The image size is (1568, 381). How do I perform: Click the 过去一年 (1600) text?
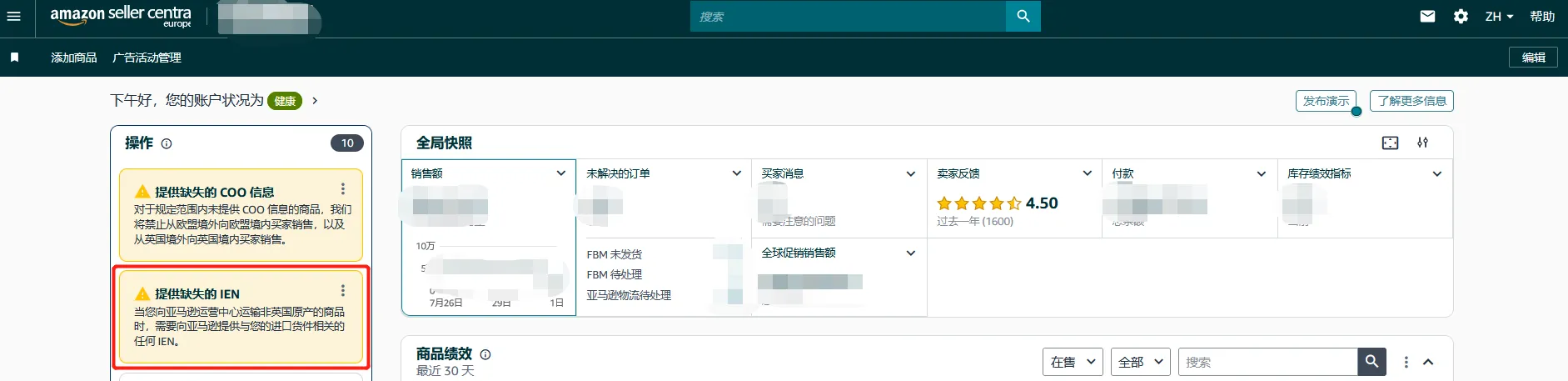click(x=975, y=221)
